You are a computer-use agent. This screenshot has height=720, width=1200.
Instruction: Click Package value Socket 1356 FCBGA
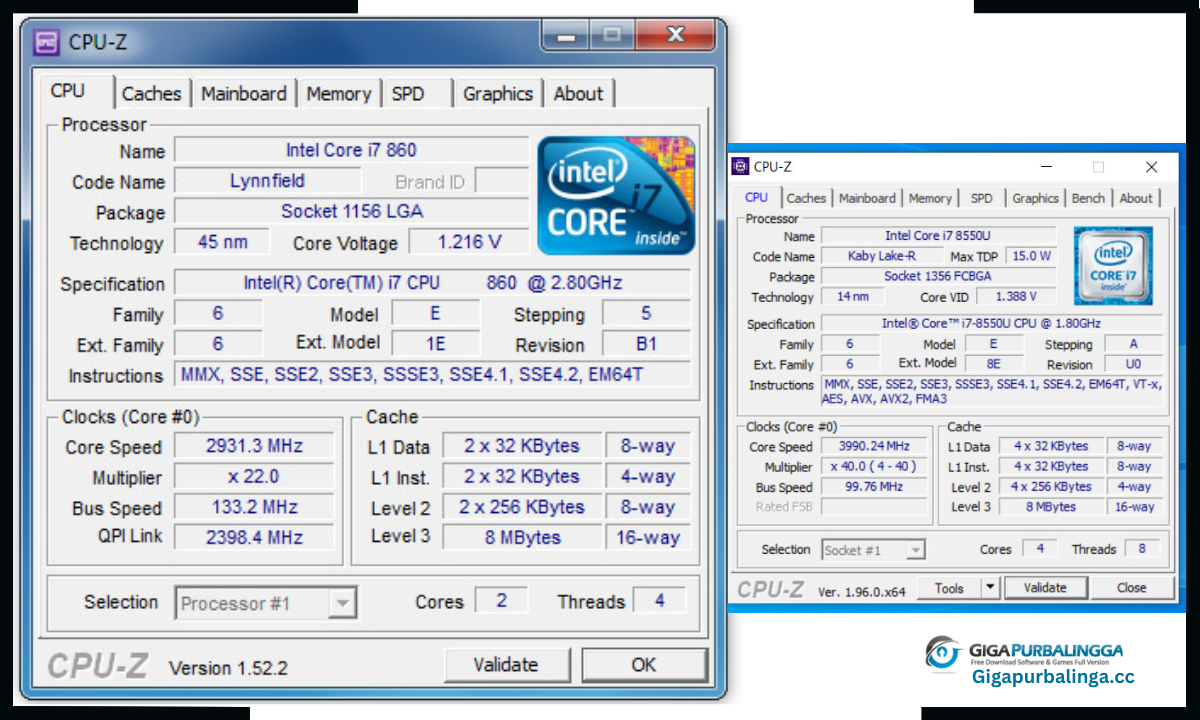click(938, 277)
